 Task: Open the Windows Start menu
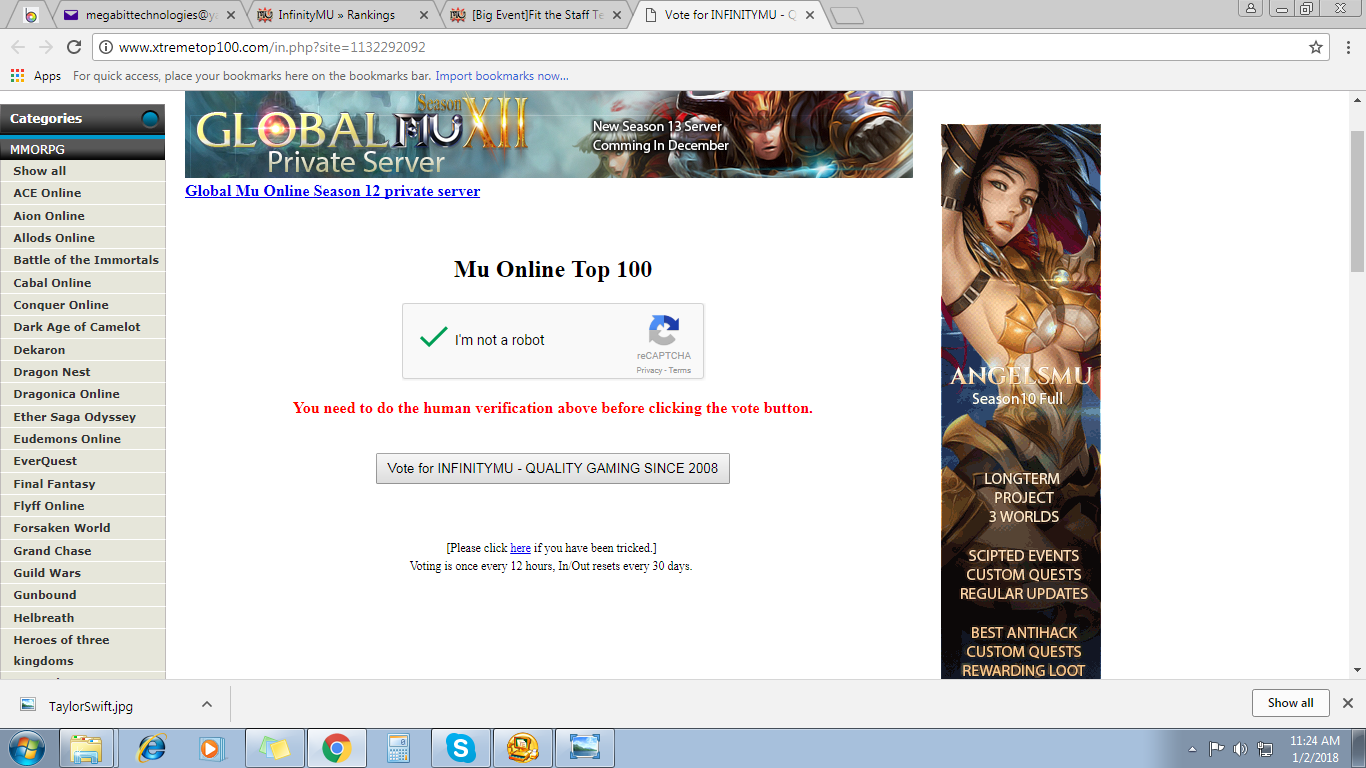coord(26,748)
